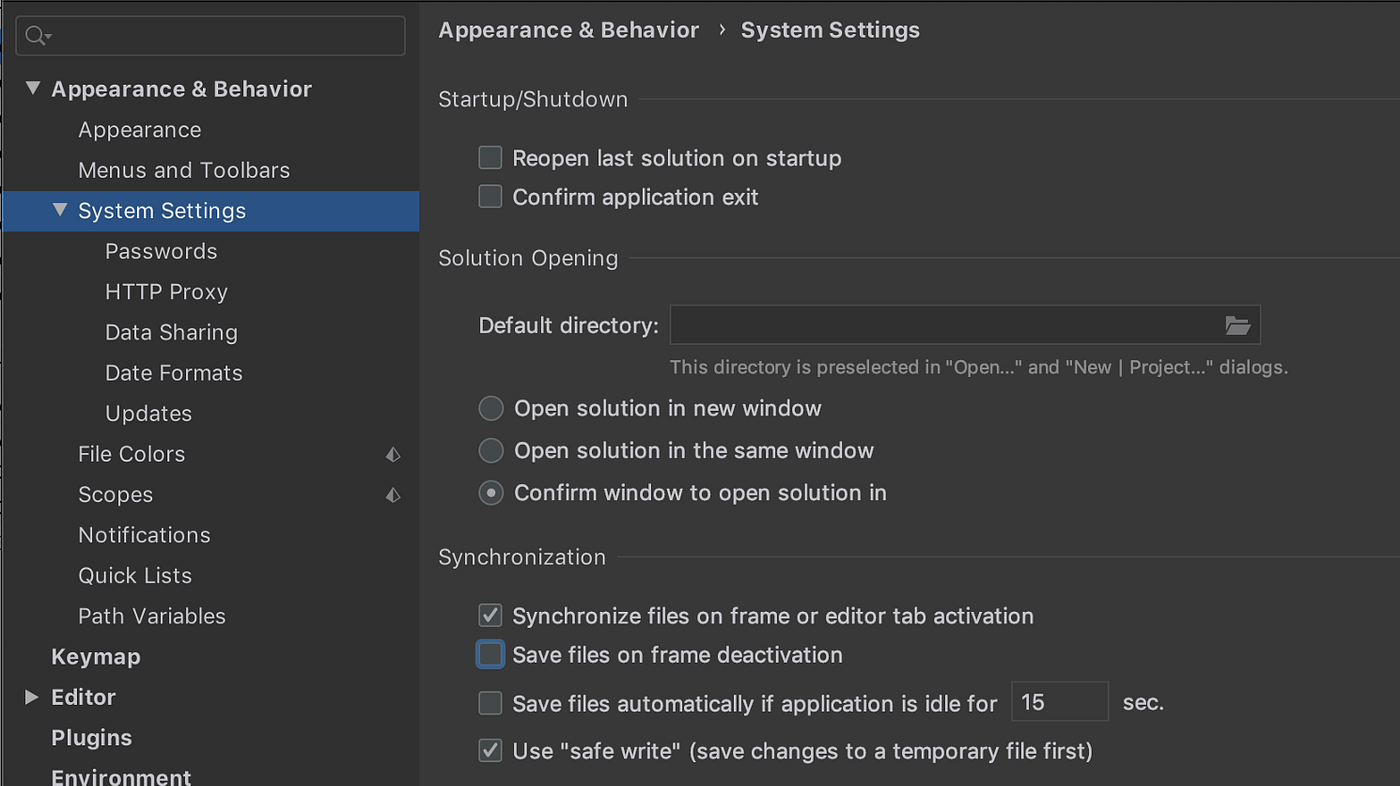Viewport: 1400px width, 786px height.
Task: Check Save files on frame deactivation
Action: click(x=490, y=655)
